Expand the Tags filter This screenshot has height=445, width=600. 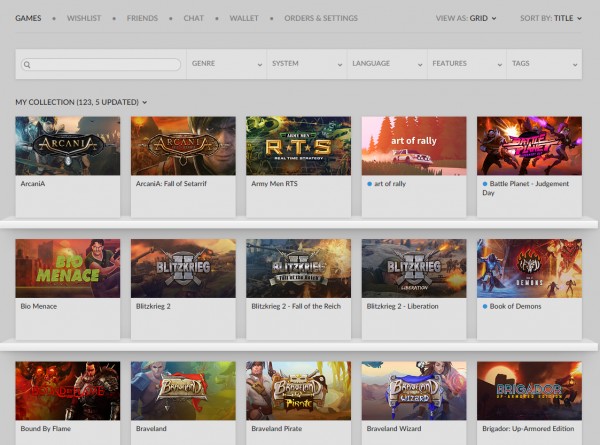pos(544,64)
